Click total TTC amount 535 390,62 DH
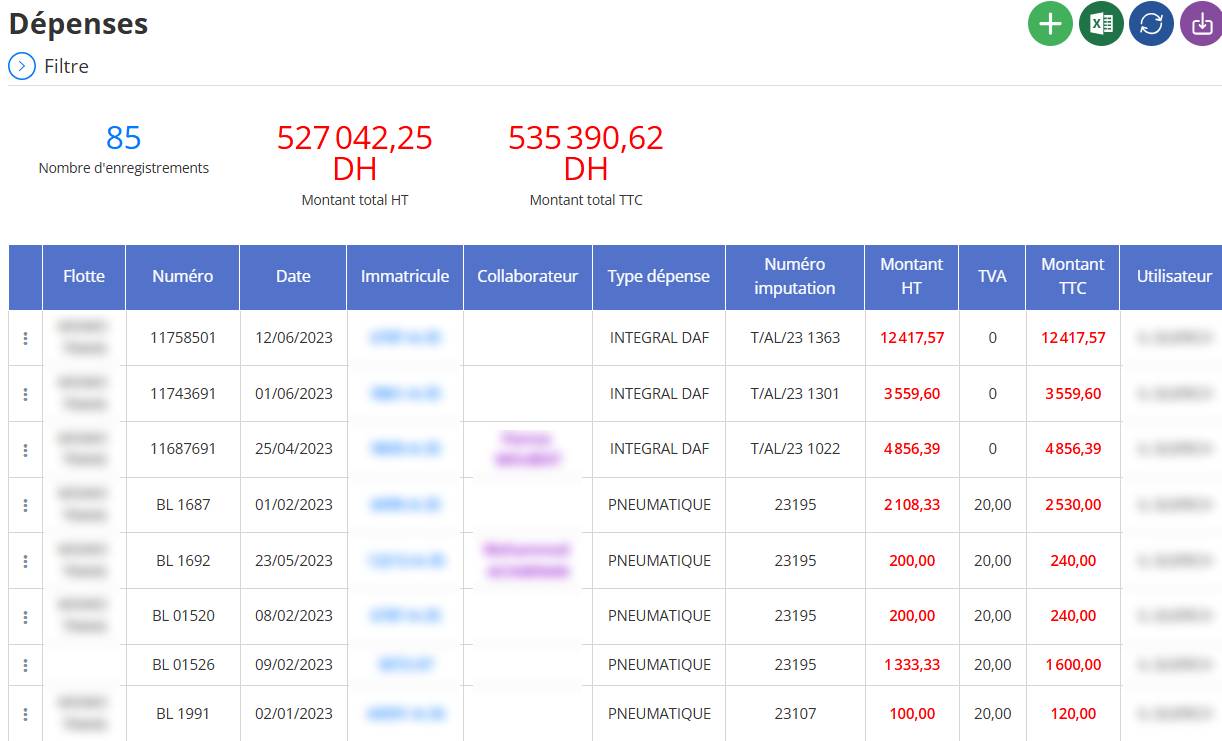The width and height of the screenshot is (1222, 741). pyautogui.click(x=586, y=152)
